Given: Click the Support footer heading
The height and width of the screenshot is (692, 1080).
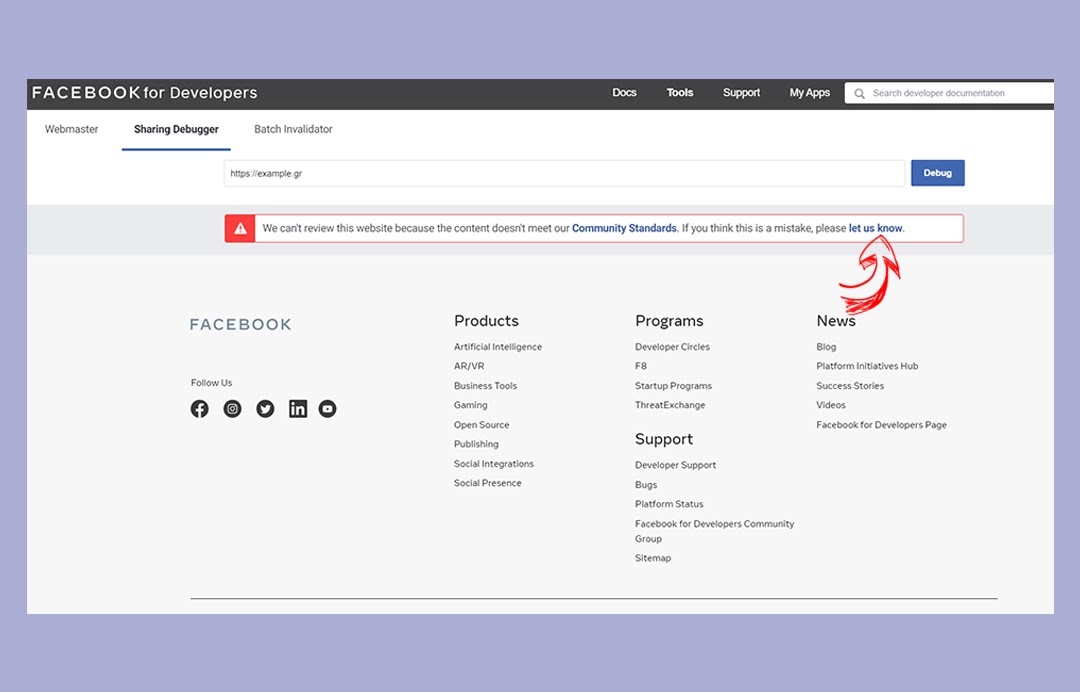Looking at the screenshot, I should (x=663, y=439).
